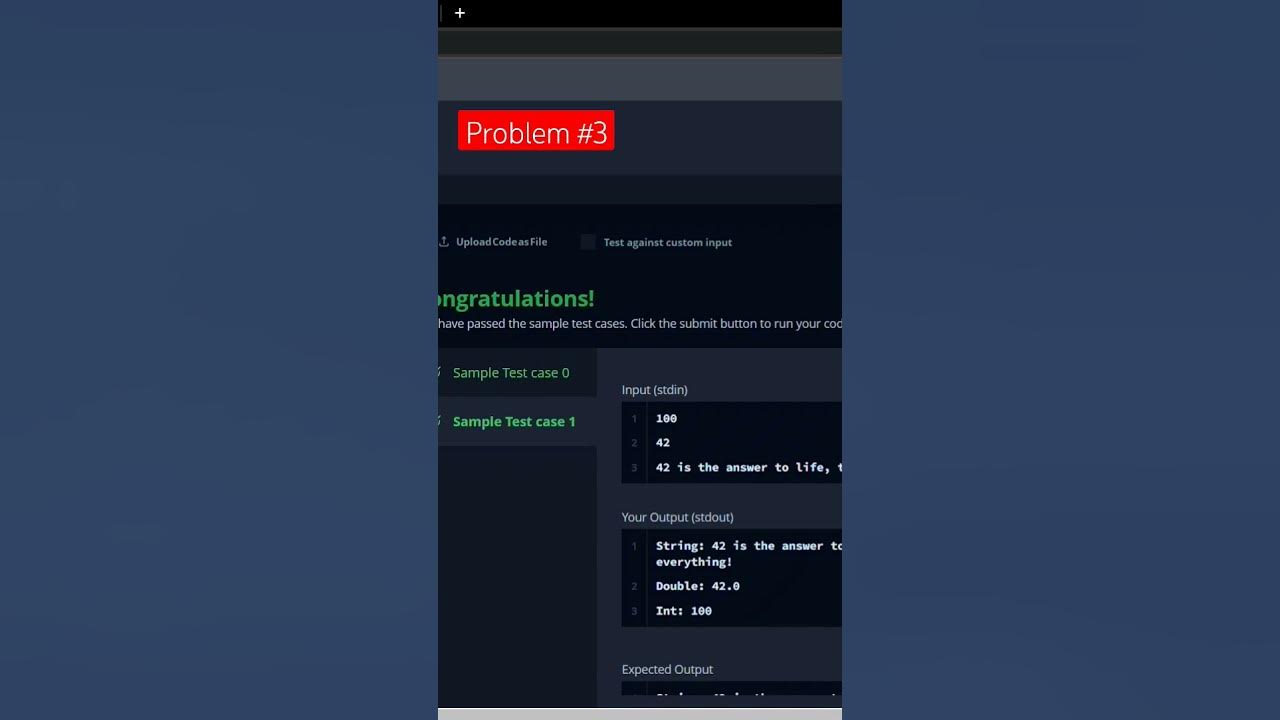
Task: Click stdin line with value 100
Action: (x=666, y=419)
